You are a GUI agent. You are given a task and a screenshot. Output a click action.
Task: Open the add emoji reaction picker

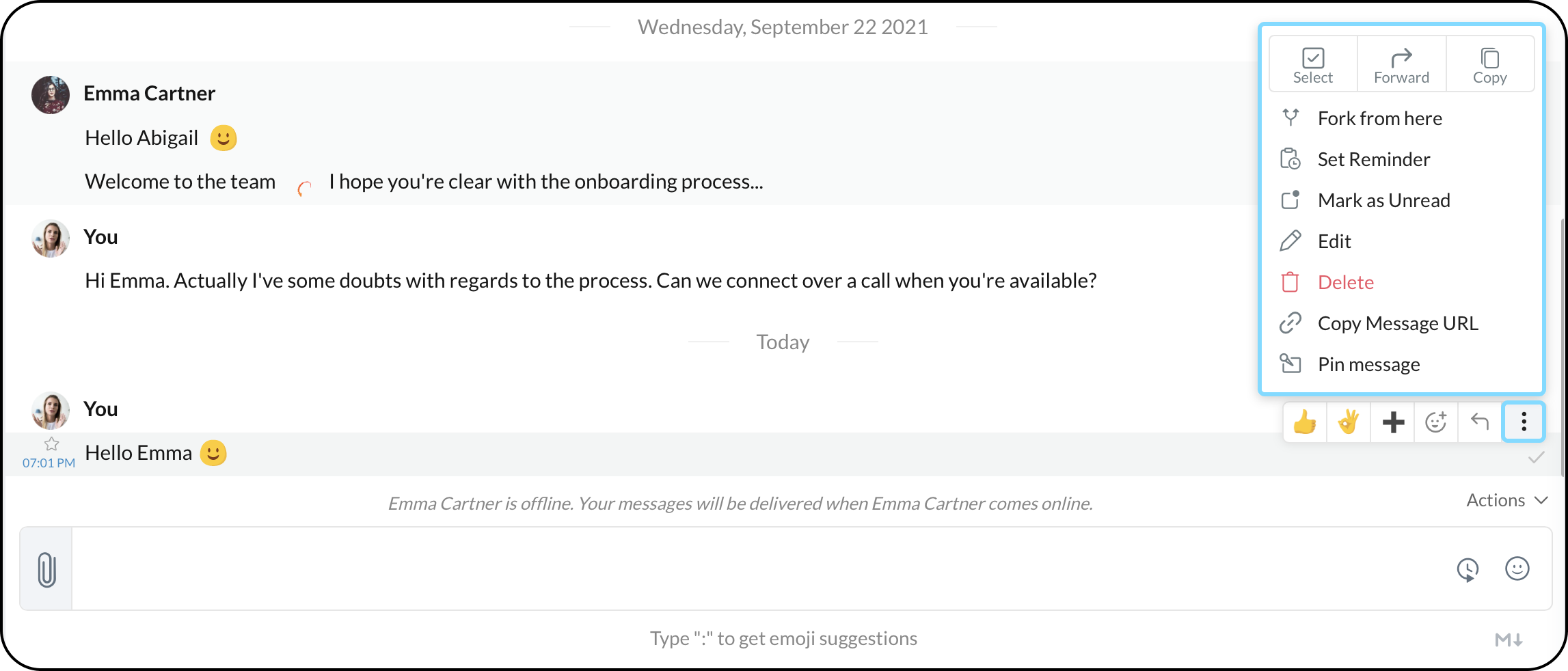[x=1436, y=422]
